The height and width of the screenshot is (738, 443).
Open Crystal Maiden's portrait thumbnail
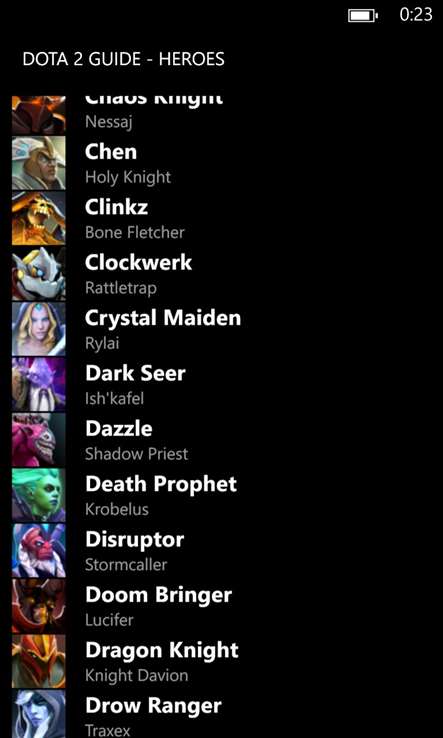(x=39, y=329)
